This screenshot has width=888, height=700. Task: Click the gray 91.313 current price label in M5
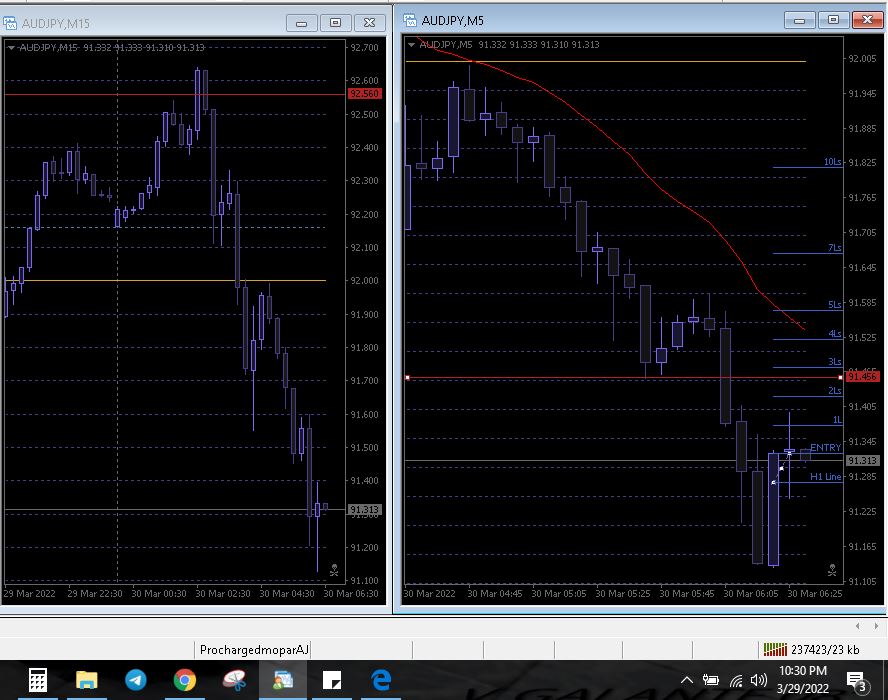coord(863,461)
